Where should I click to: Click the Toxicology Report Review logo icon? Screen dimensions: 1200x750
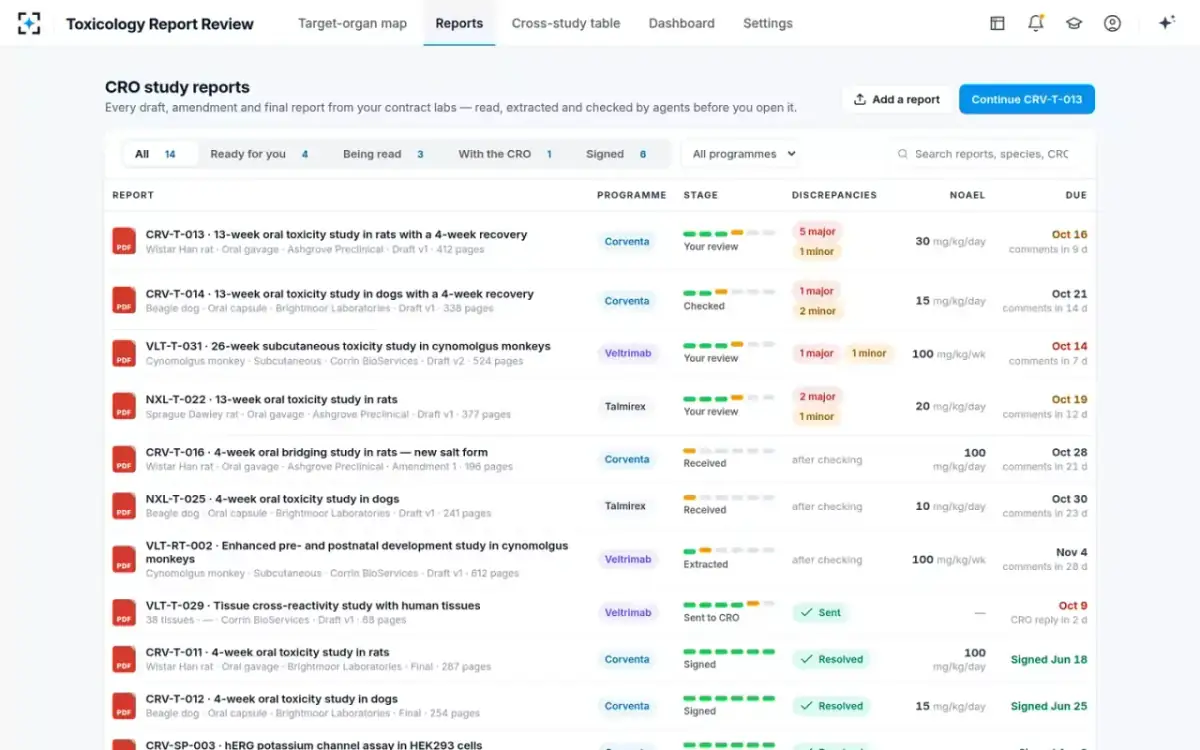click(29, 23)
